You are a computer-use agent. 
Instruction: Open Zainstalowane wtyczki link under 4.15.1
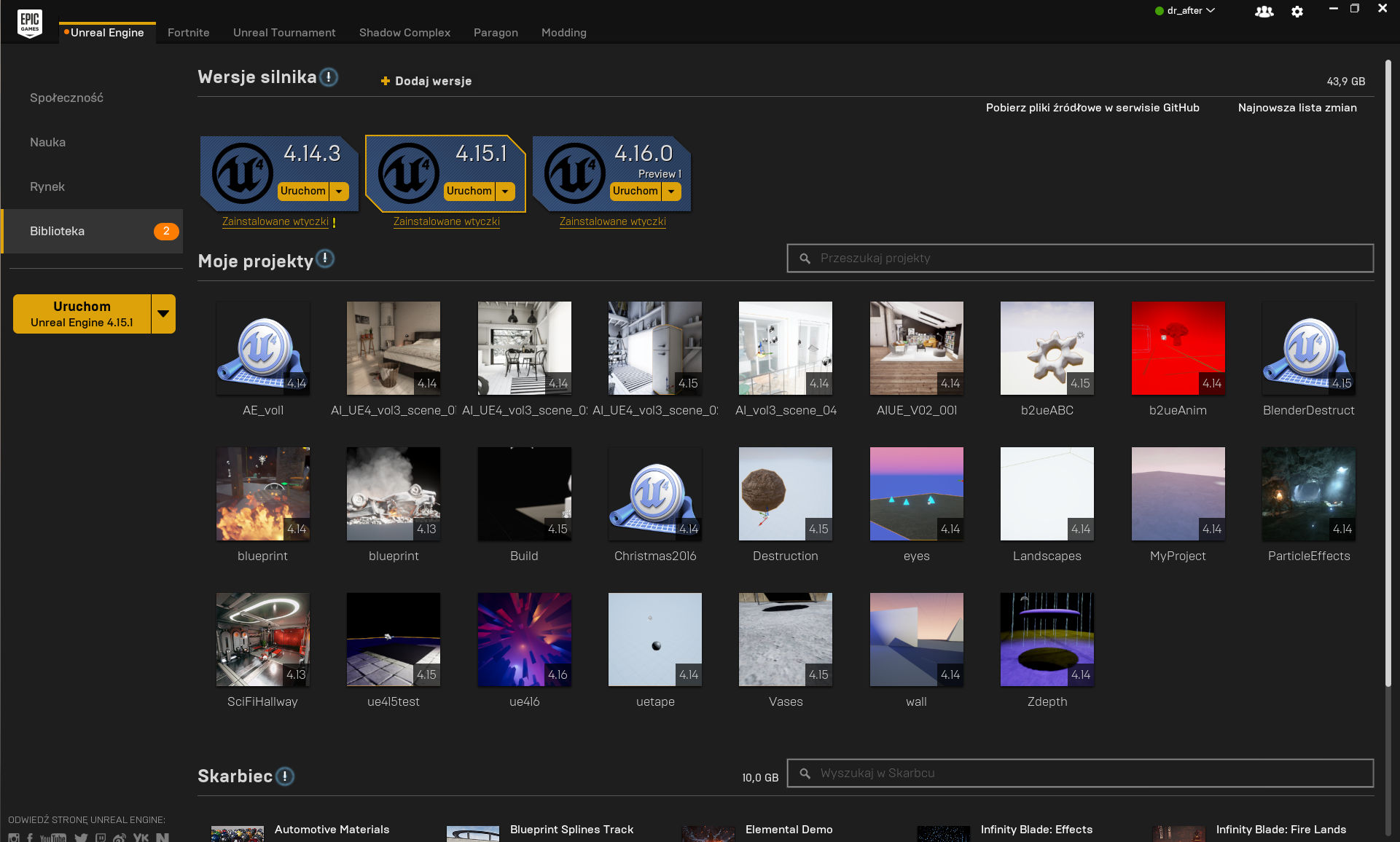(x=446, y=221)
